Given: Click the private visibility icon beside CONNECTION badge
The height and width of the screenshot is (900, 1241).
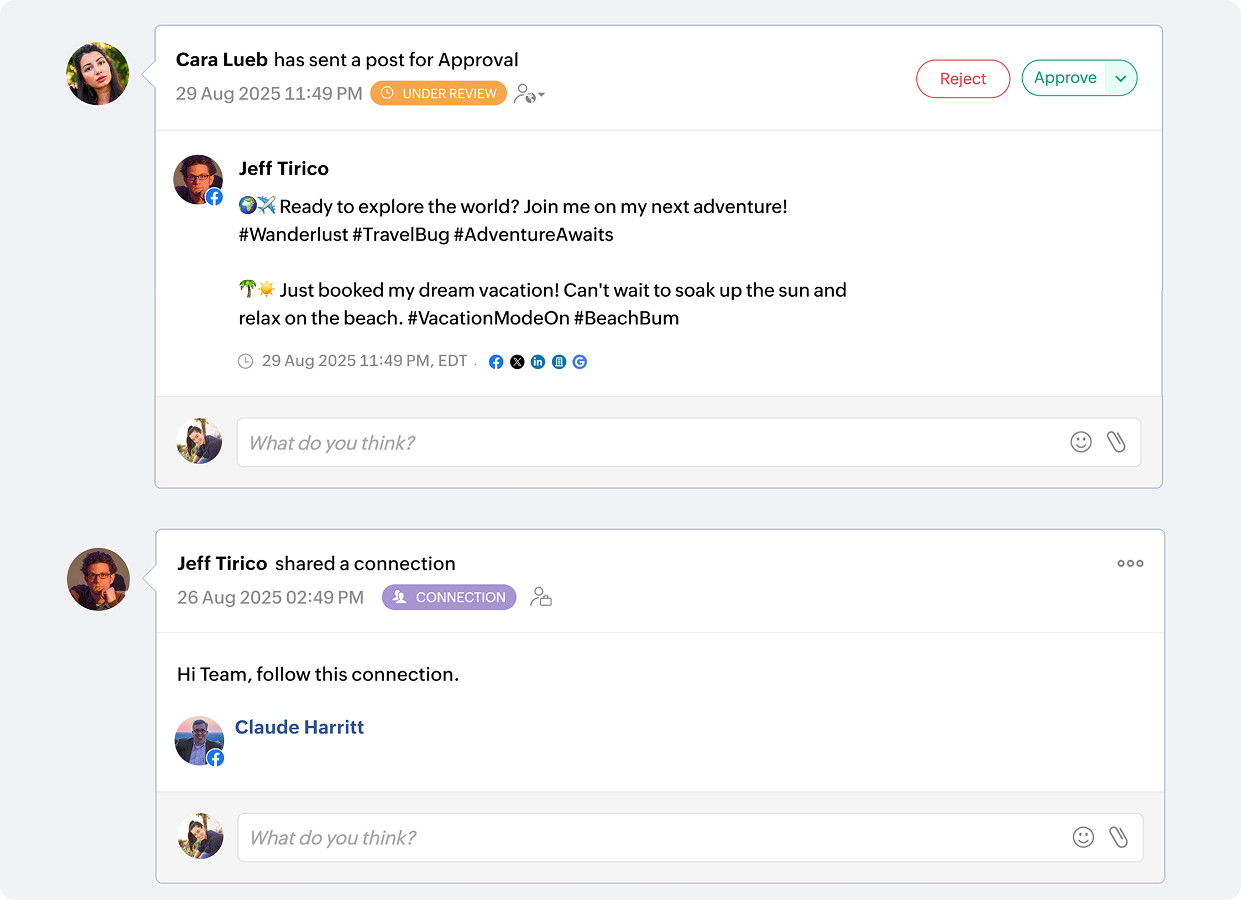Looking at the screenshot, I should 541,598.
